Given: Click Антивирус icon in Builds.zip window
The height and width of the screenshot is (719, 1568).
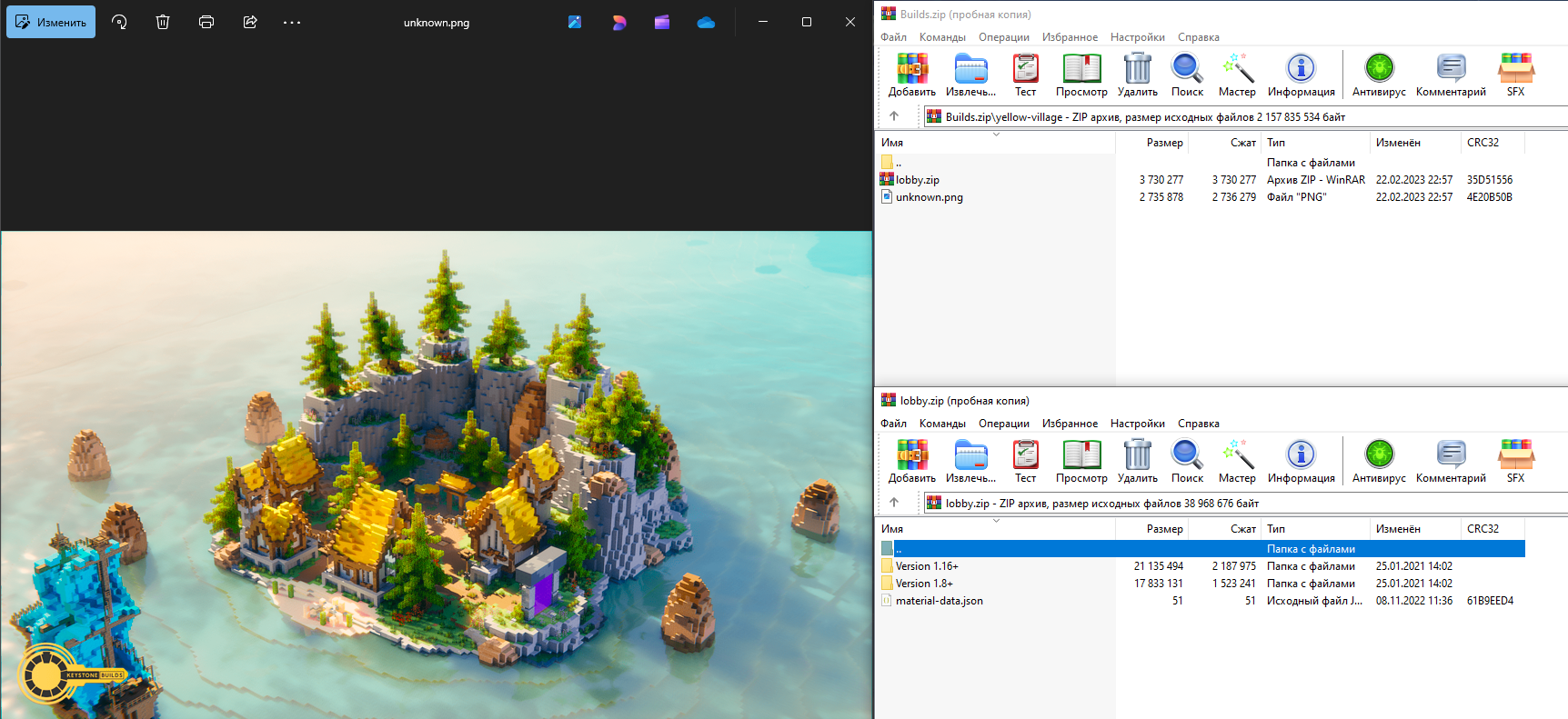Looking at the screenshot, I should tap(1379, 75).
